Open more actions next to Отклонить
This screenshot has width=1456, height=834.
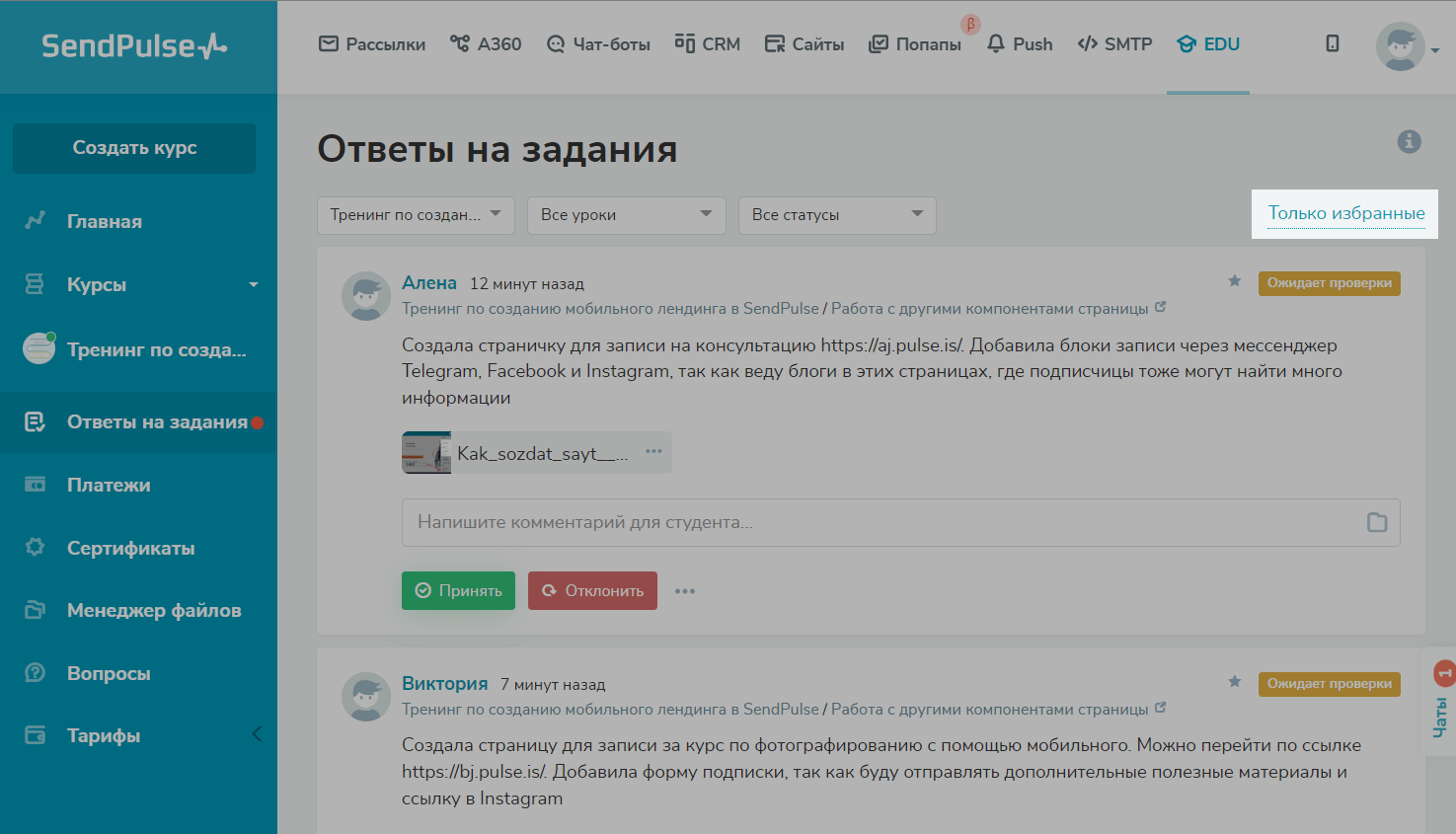point(685,591)
